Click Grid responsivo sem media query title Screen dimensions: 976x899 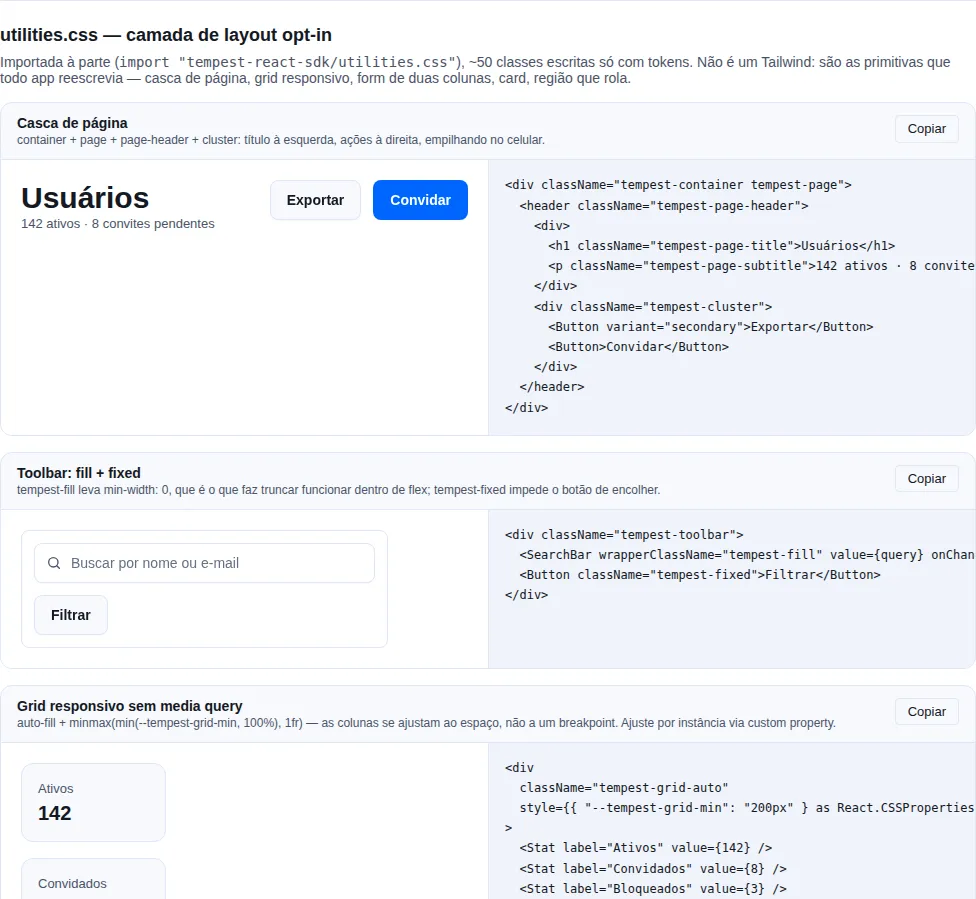click(129, 706)
